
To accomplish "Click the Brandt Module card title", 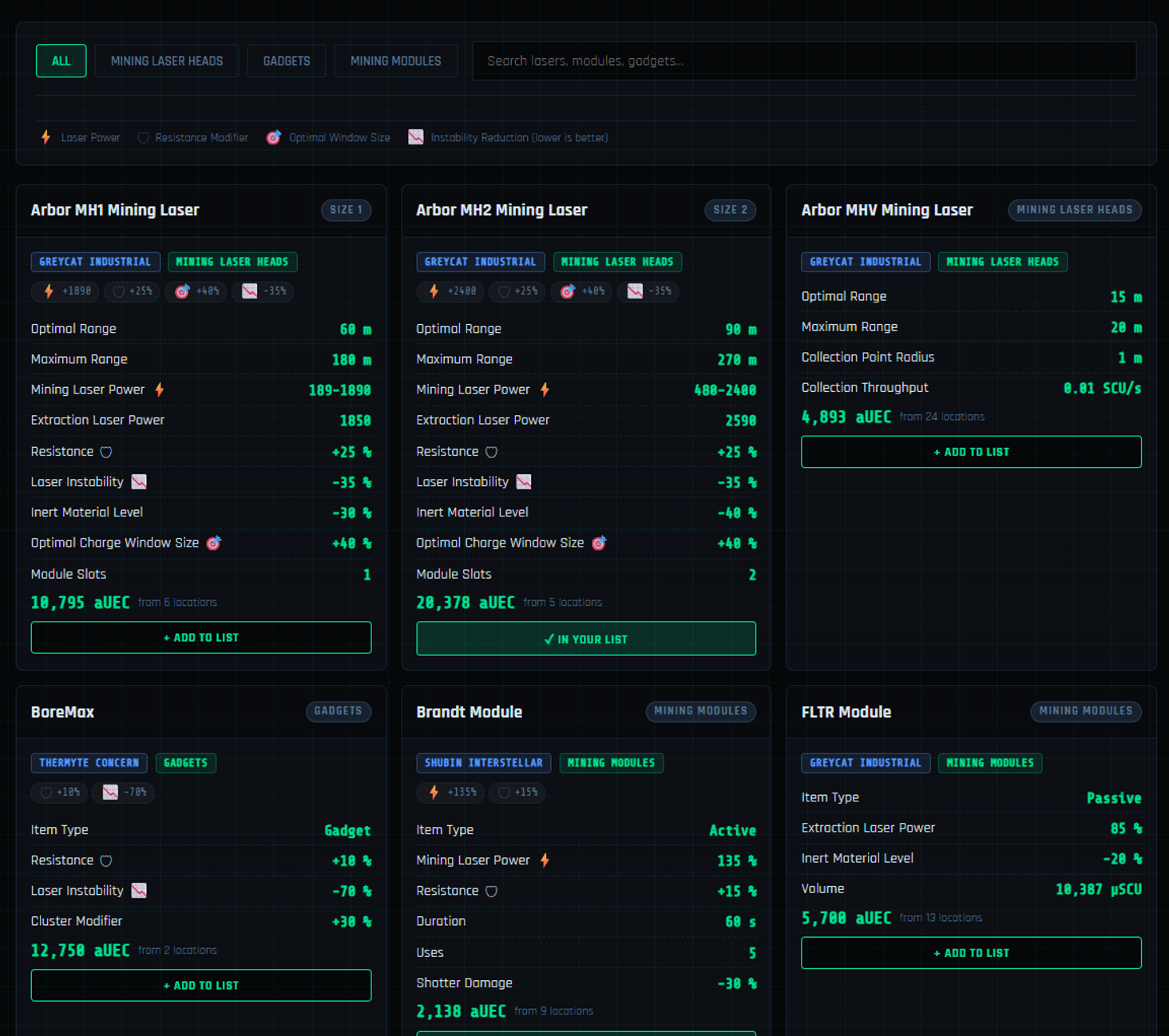I will 469,712.
